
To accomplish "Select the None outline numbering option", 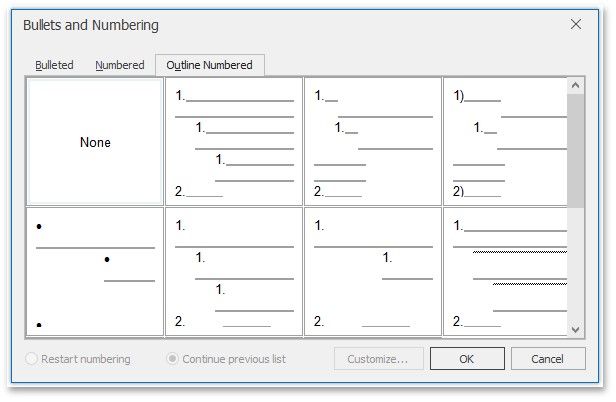I will point(95,142).
